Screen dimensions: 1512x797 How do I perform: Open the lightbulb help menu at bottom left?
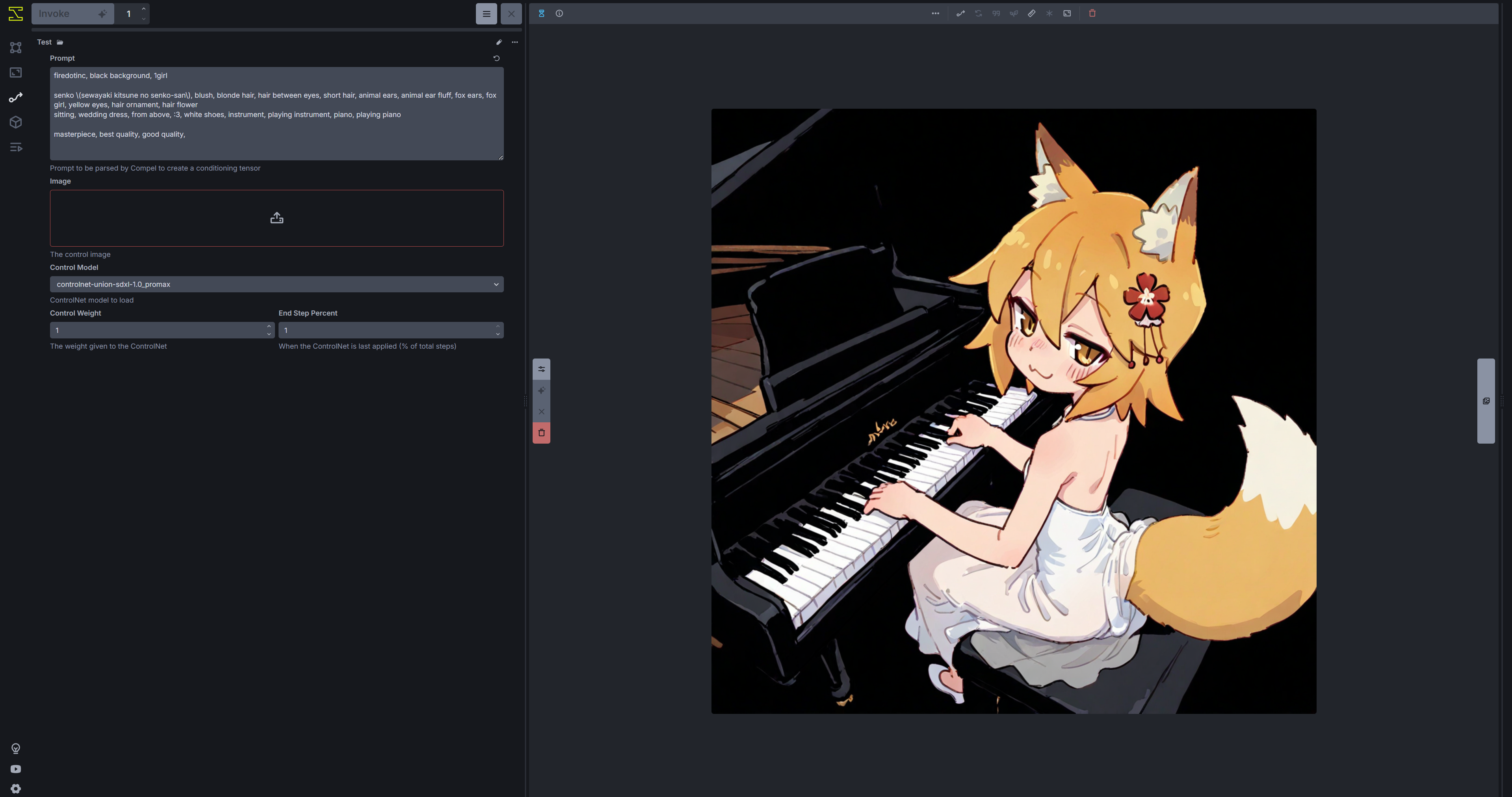16,748
